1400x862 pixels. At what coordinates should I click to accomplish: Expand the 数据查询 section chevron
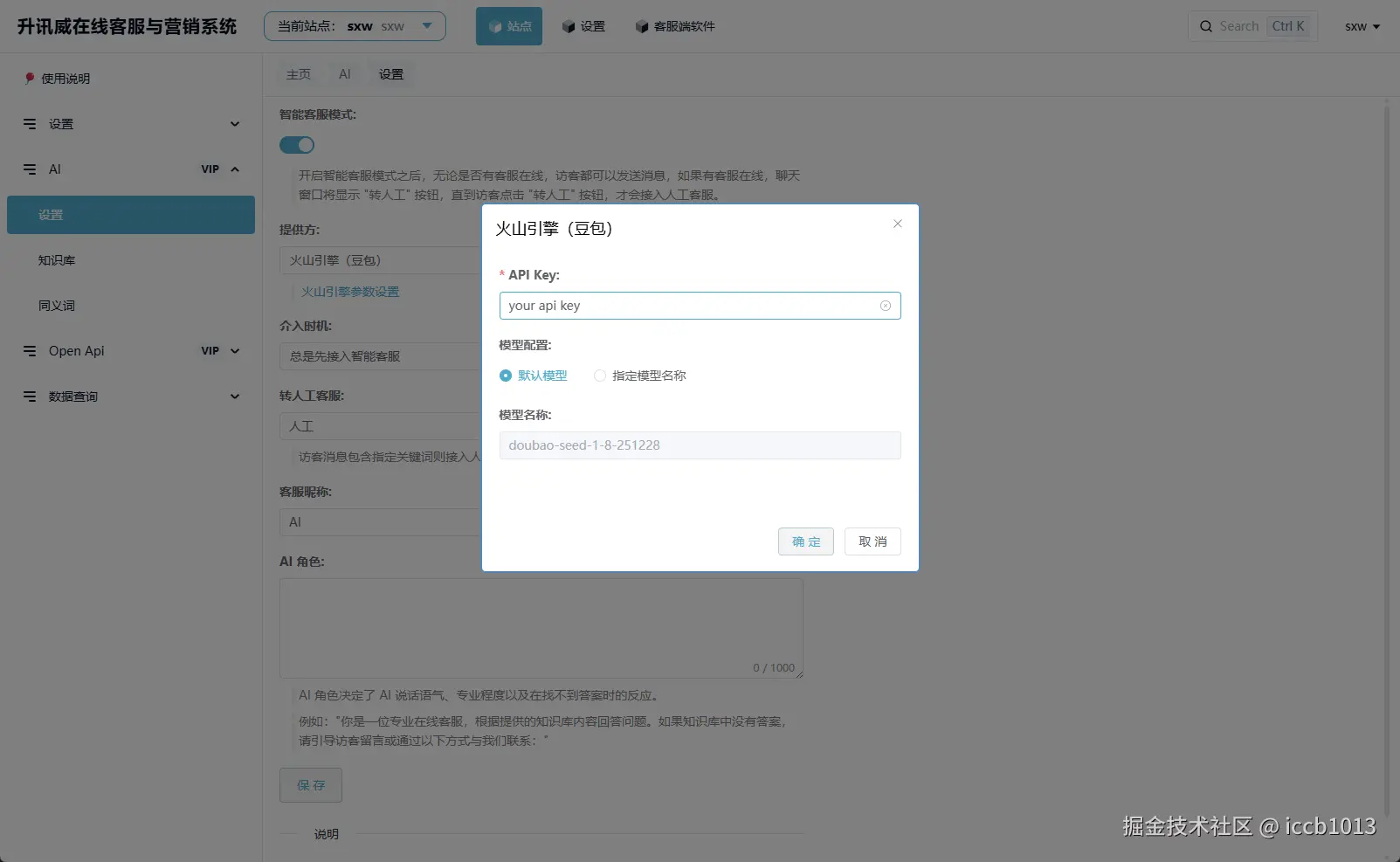click(x=235, y=397)
